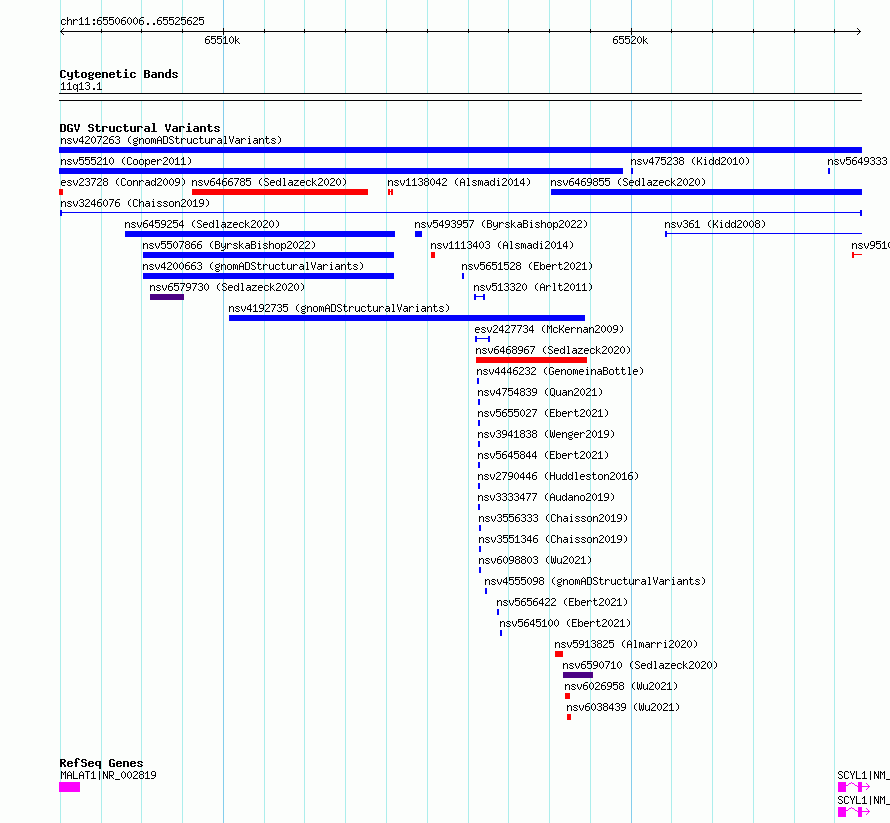Click nsv6469855 (Sedlazeck2020) blue bar
Viewport: 890px width, 823px height.
706,192
